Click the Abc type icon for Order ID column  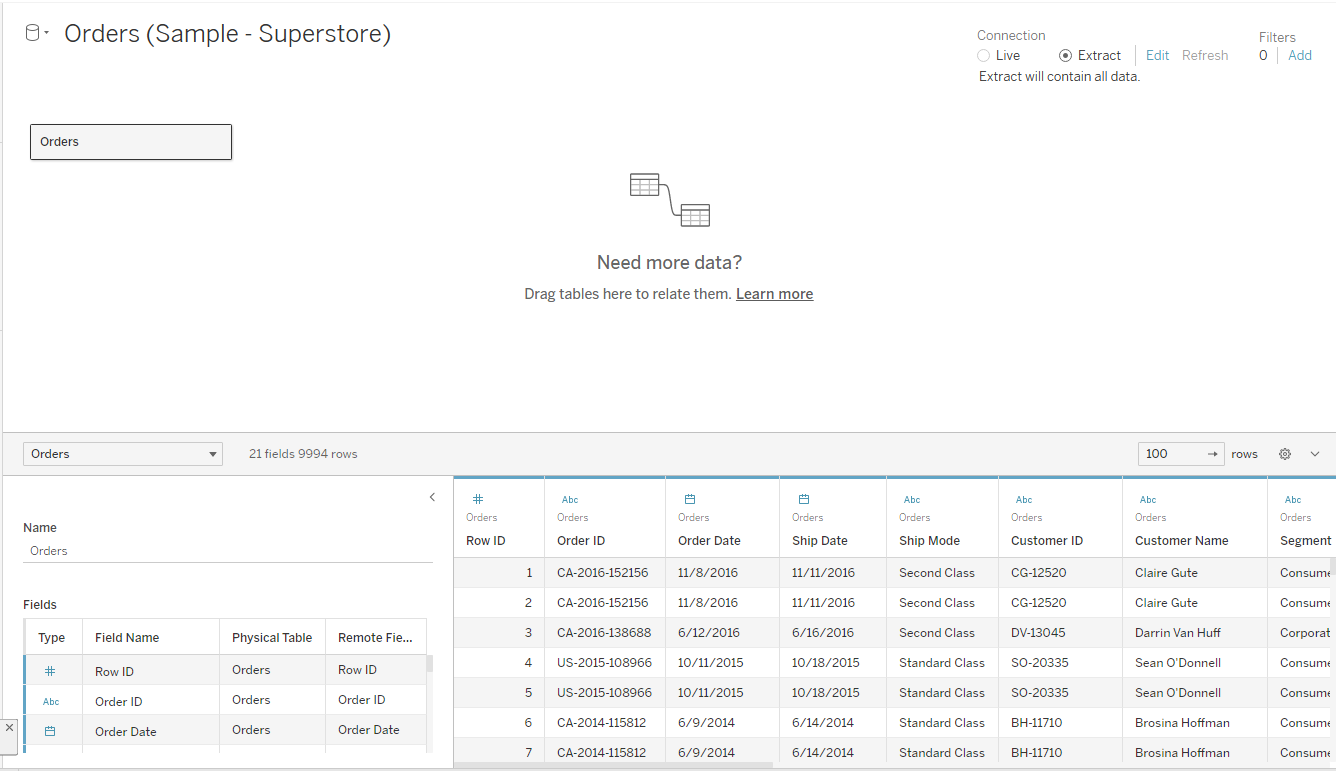click(x=570, y=499)
